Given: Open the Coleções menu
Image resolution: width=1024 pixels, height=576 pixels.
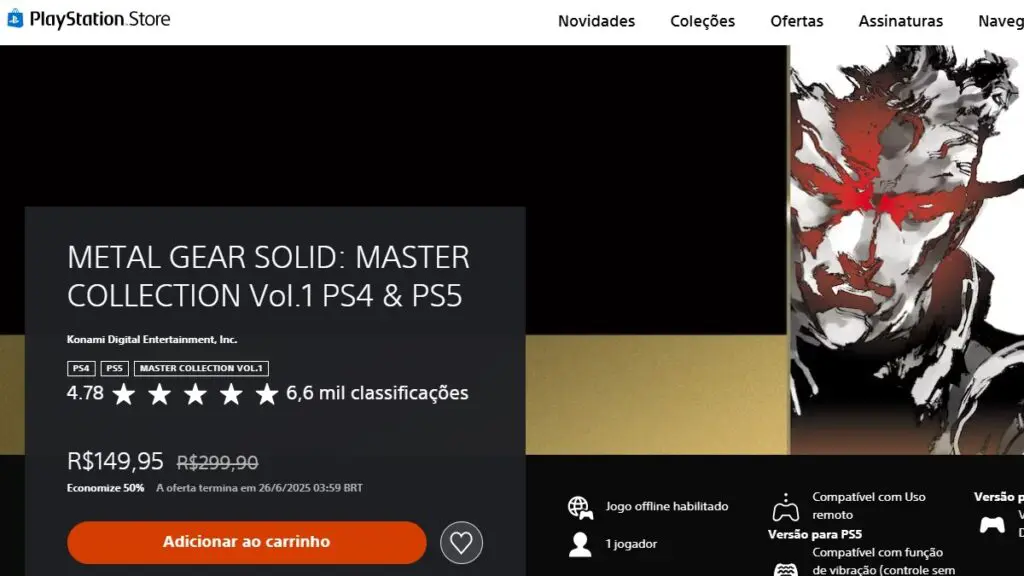Looking at the screenshot, I should [703, 21].
